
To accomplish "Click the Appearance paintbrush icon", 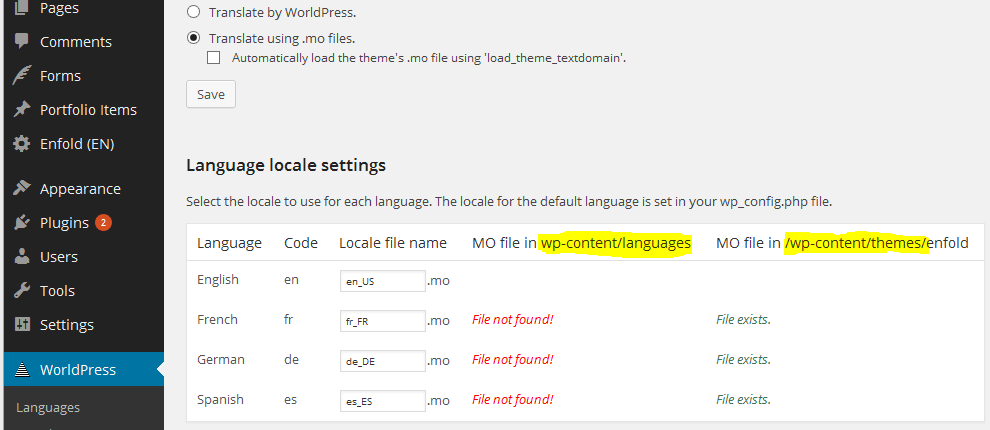I will click(21, 189).
